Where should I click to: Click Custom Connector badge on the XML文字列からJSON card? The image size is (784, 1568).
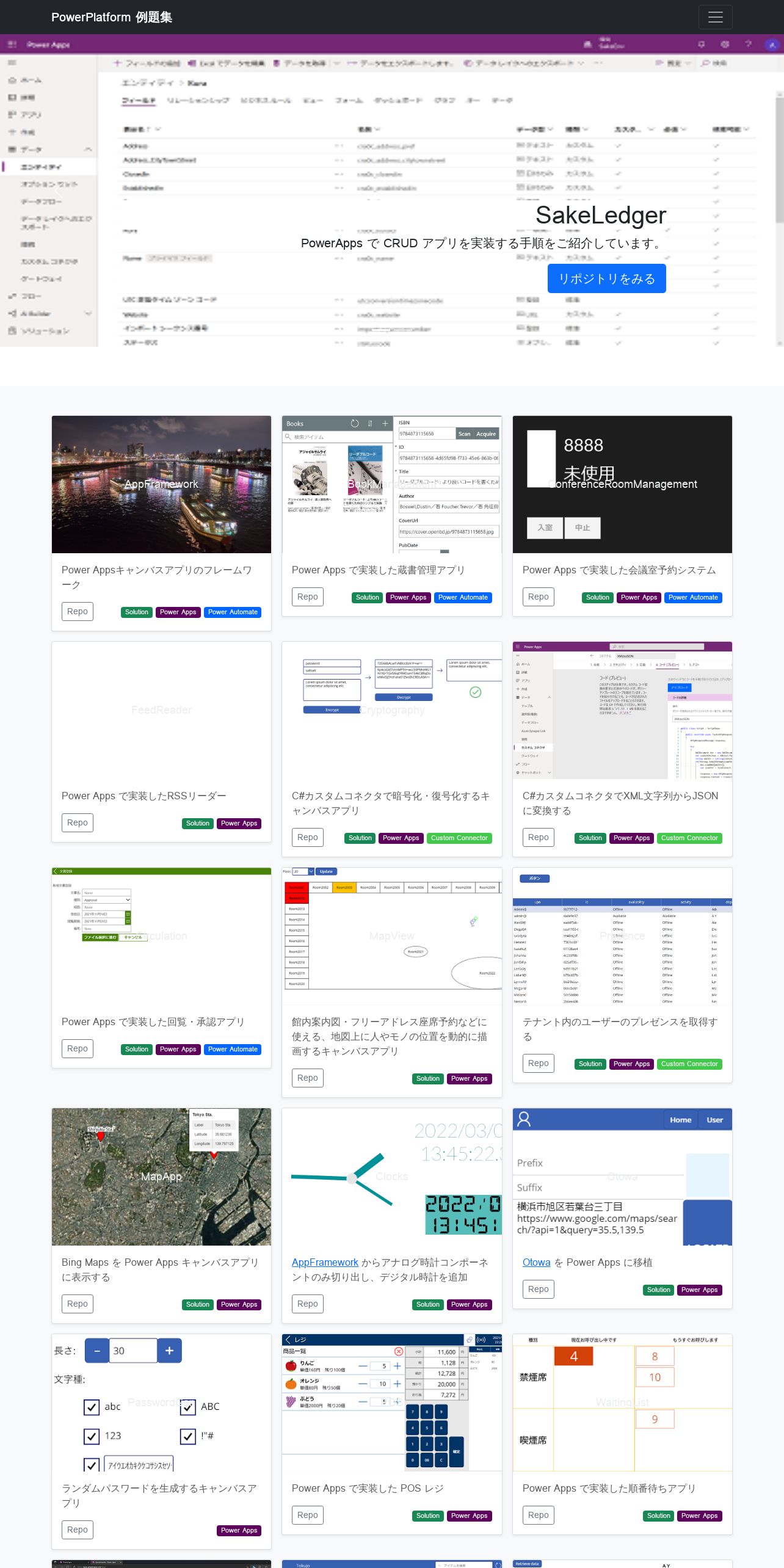click(x=689, y=838)
